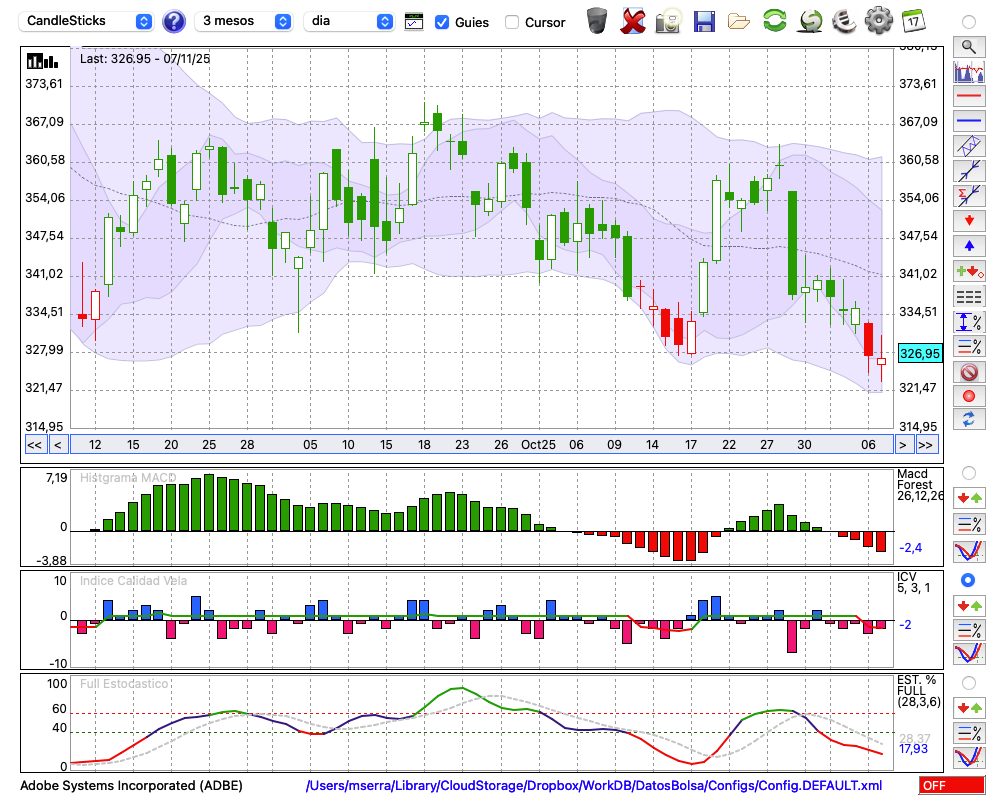The image size is (1000, 800).
Task: Toggle the red OFF button
Action: 952,786
